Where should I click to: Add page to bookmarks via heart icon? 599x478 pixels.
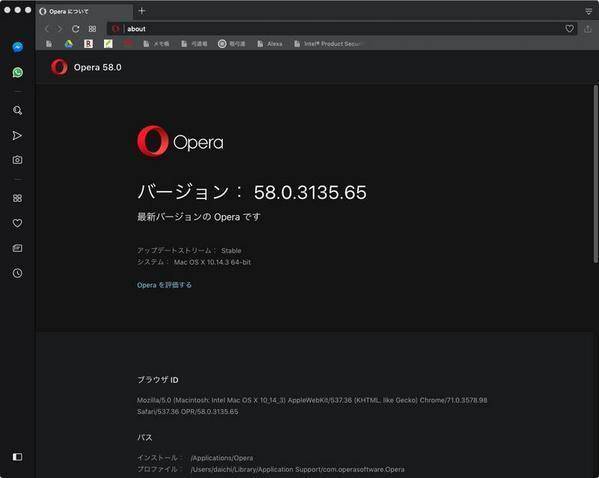570,29
